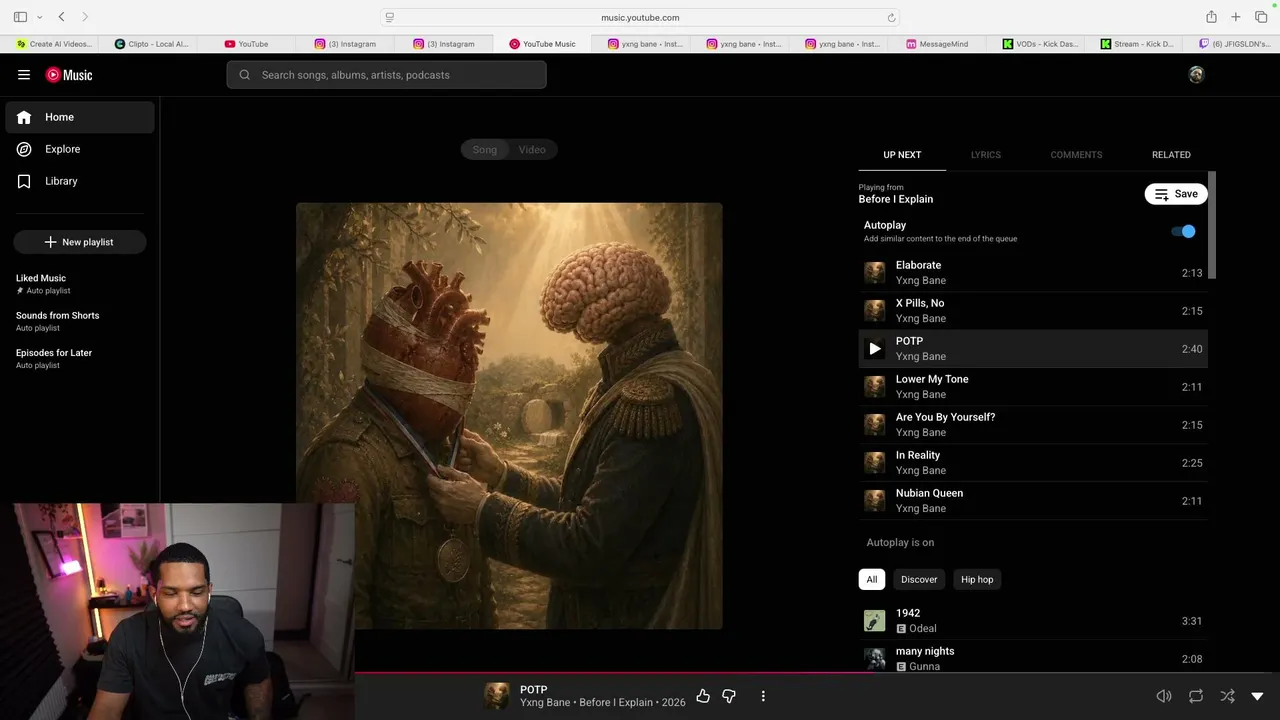Switch to the MessageMind browser tab
The height and width of the screenshot is (720, 1280).
click(938, 44)
